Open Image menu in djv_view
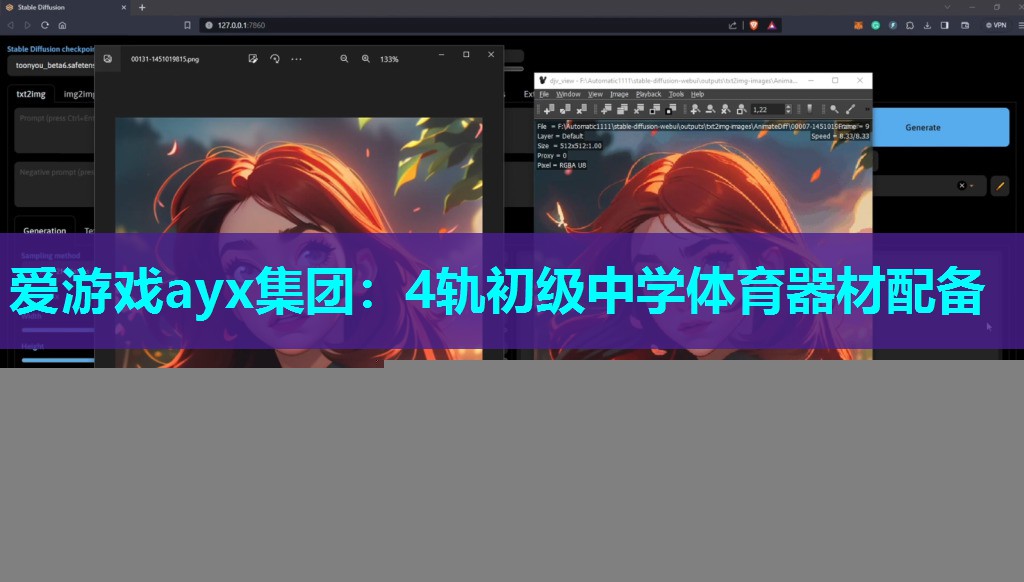This screenshot has height=582, width=1024. [619, 94]
